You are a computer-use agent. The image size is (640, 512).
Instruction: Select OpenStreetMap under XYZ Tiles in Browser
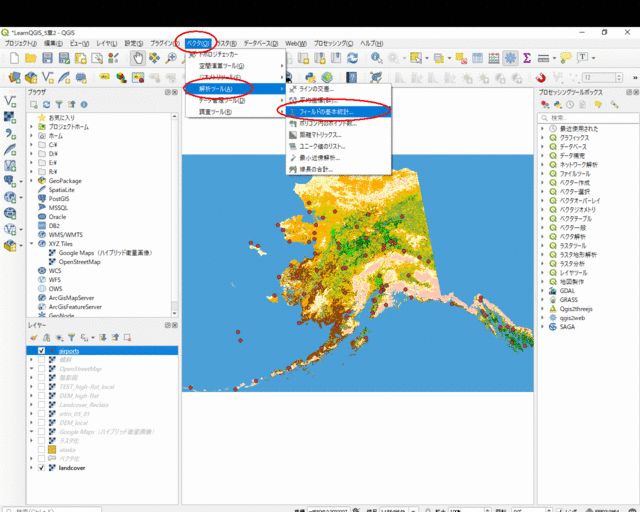pyautogui.click(x=80, y=262)
